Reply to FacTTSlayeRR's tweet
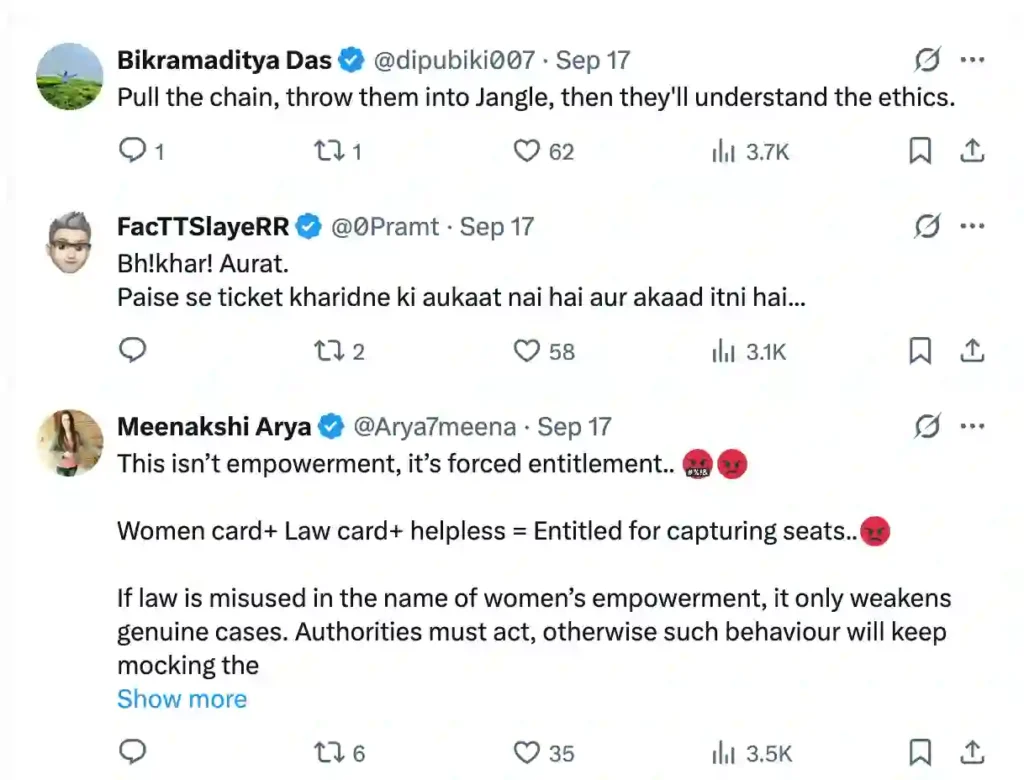 click(x=133, y=351)
